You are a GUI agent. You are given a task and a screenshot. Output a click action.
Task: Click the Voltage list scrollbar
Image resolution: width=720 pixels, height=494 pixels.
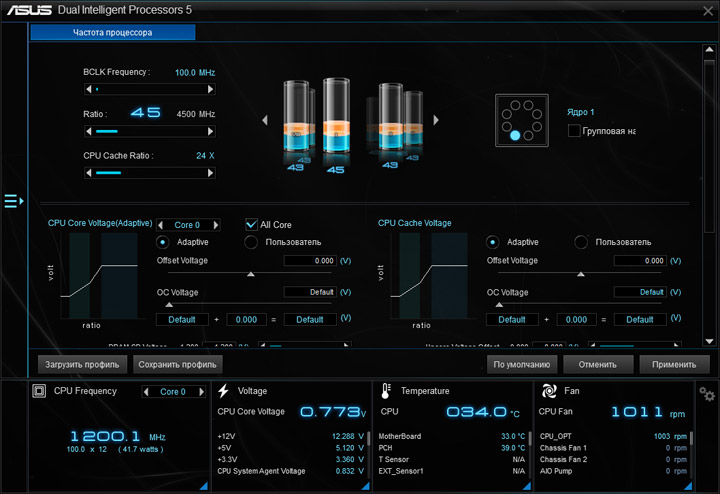[368, 438]
